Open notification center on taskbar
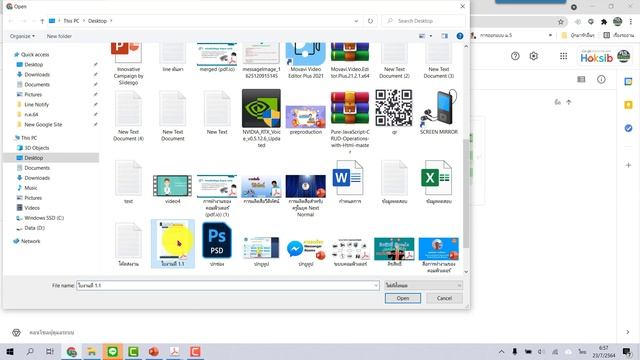 [627, 351]
